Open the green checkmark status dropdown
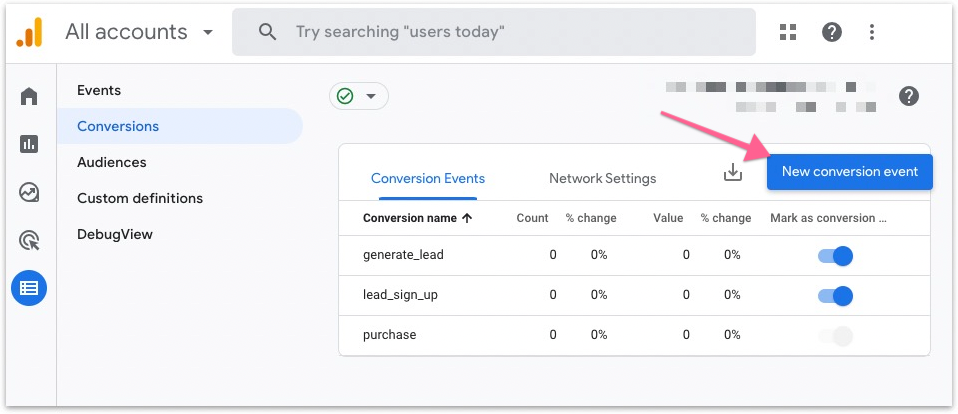Viewport: 958px width, 414px height. tap(358, 96)
